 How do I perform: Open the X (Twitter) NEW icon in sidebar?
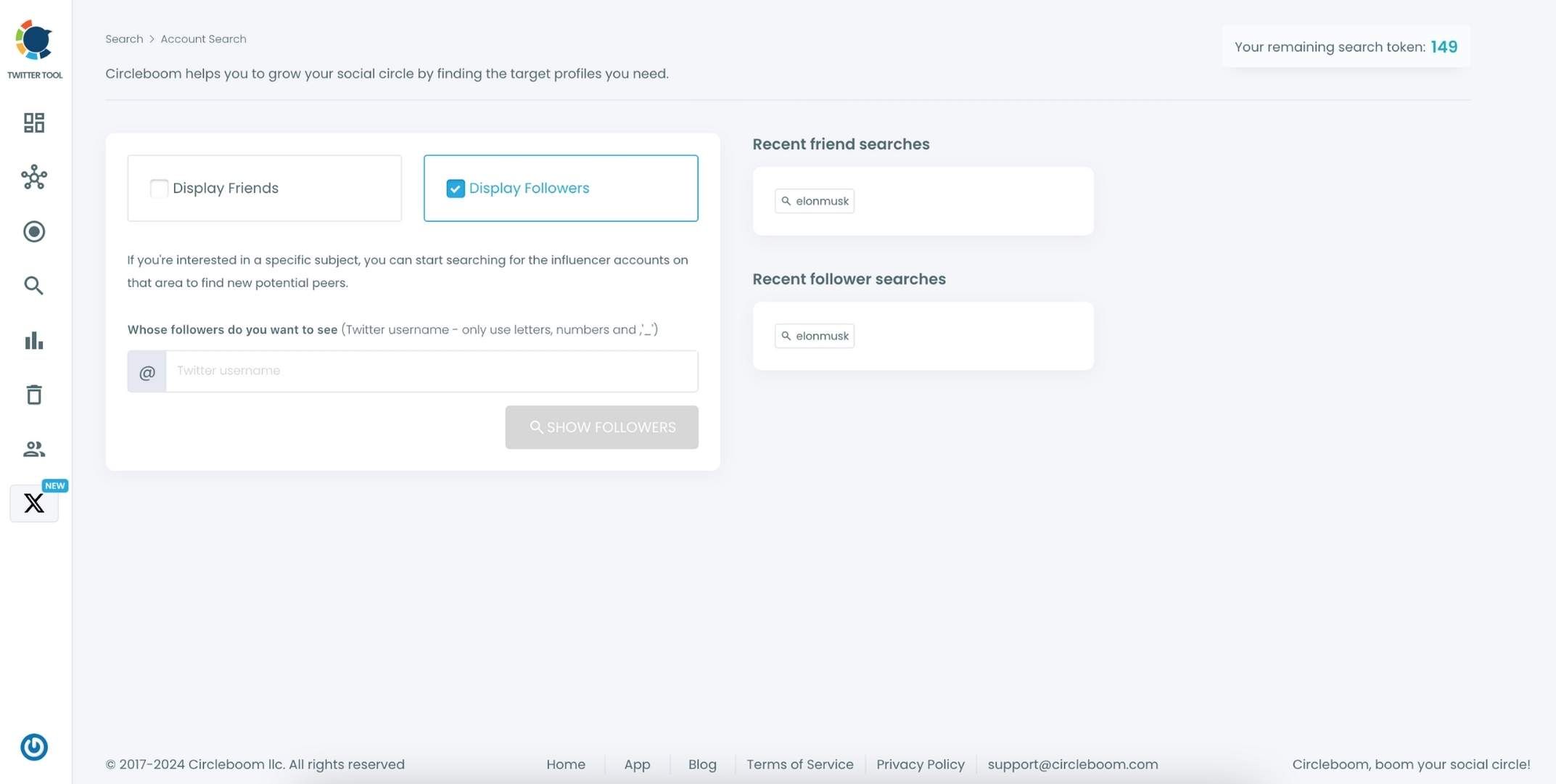pyautogui.click(x=34, y=503)
